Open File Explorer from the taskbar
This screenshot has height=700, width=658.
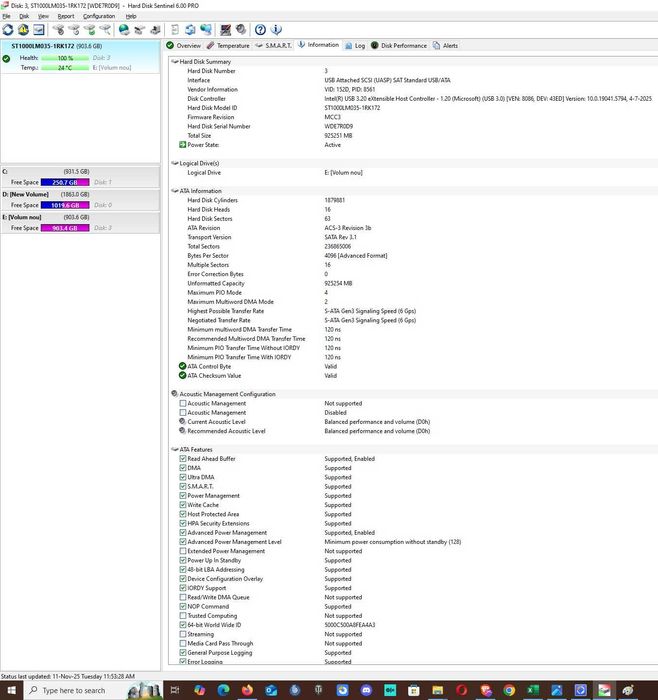[x=437, y=690]
